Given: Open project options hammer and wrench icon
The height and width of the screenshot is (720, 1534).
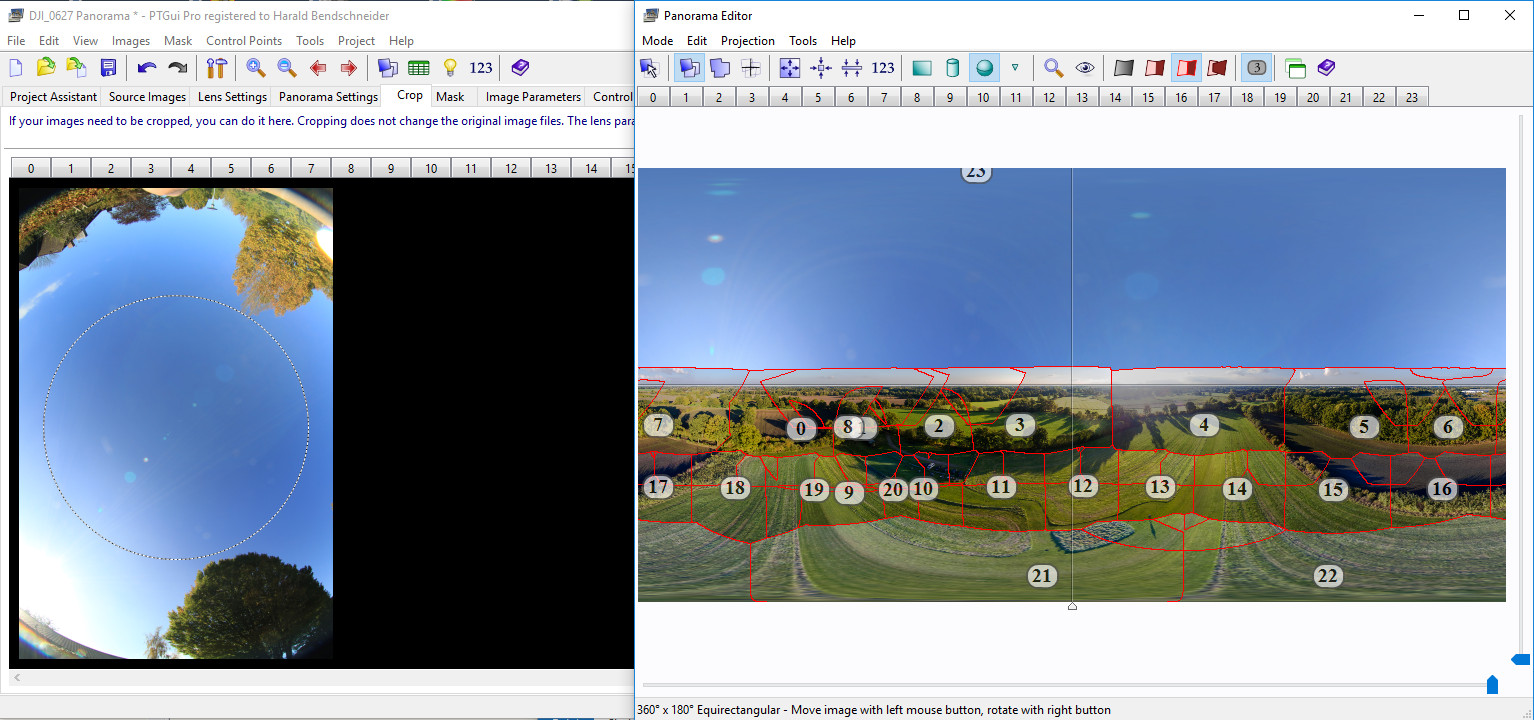Looking at the screenshot, I should click(216, 68).
